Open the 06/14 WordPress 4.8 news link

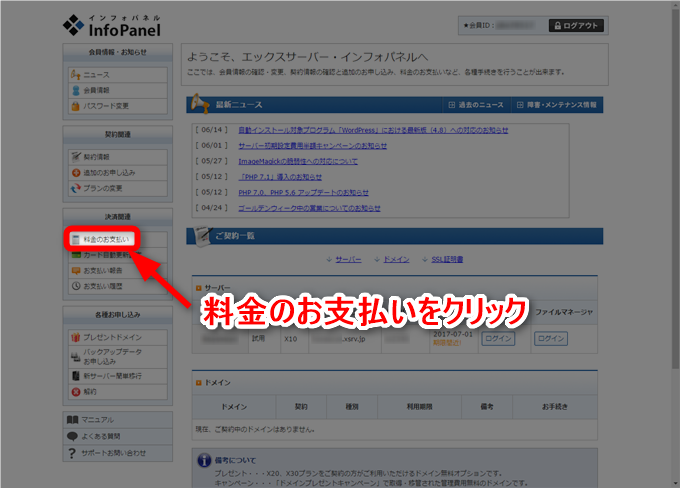(x=373, y=130)
